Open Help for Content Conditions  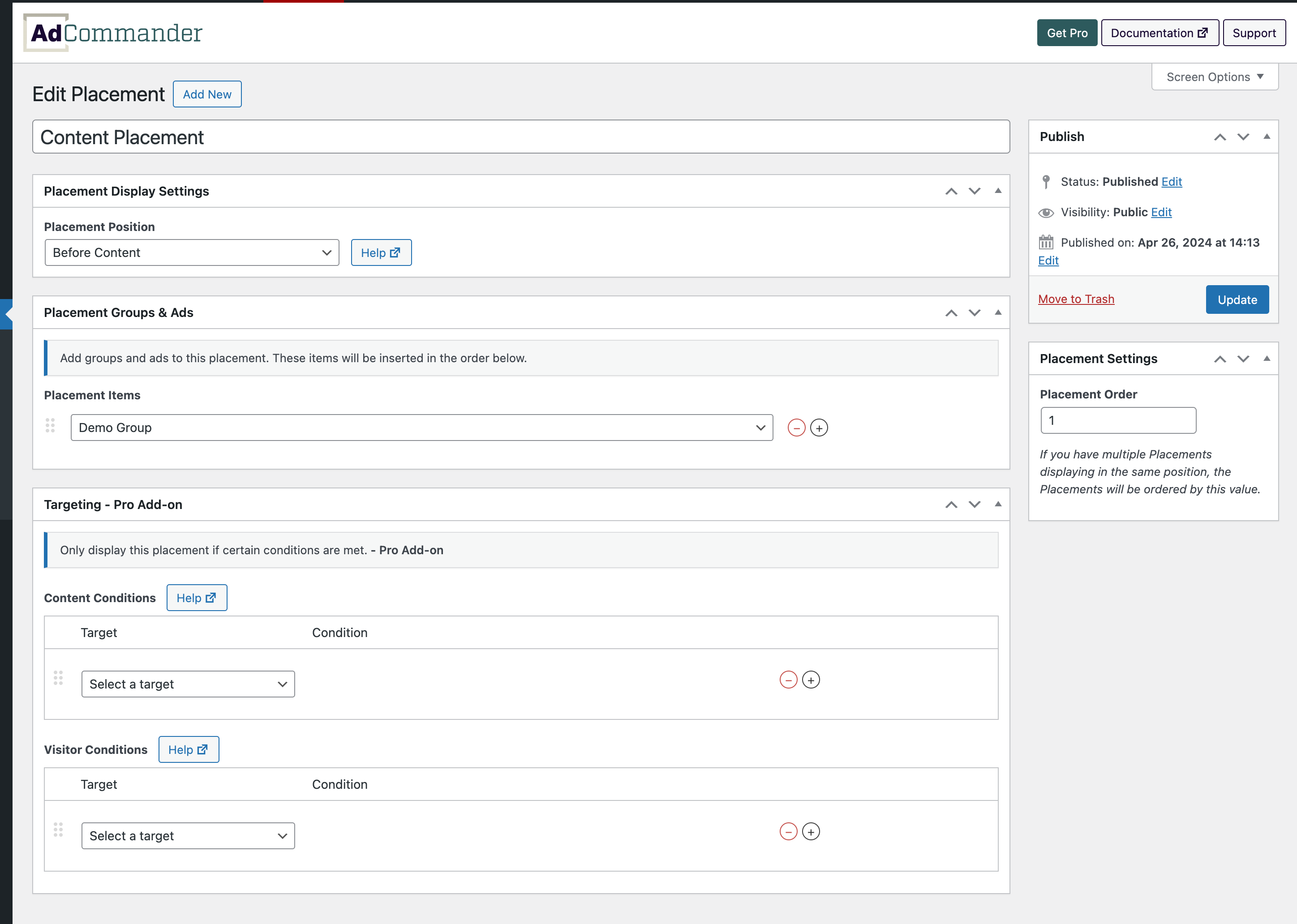(196, 598)
